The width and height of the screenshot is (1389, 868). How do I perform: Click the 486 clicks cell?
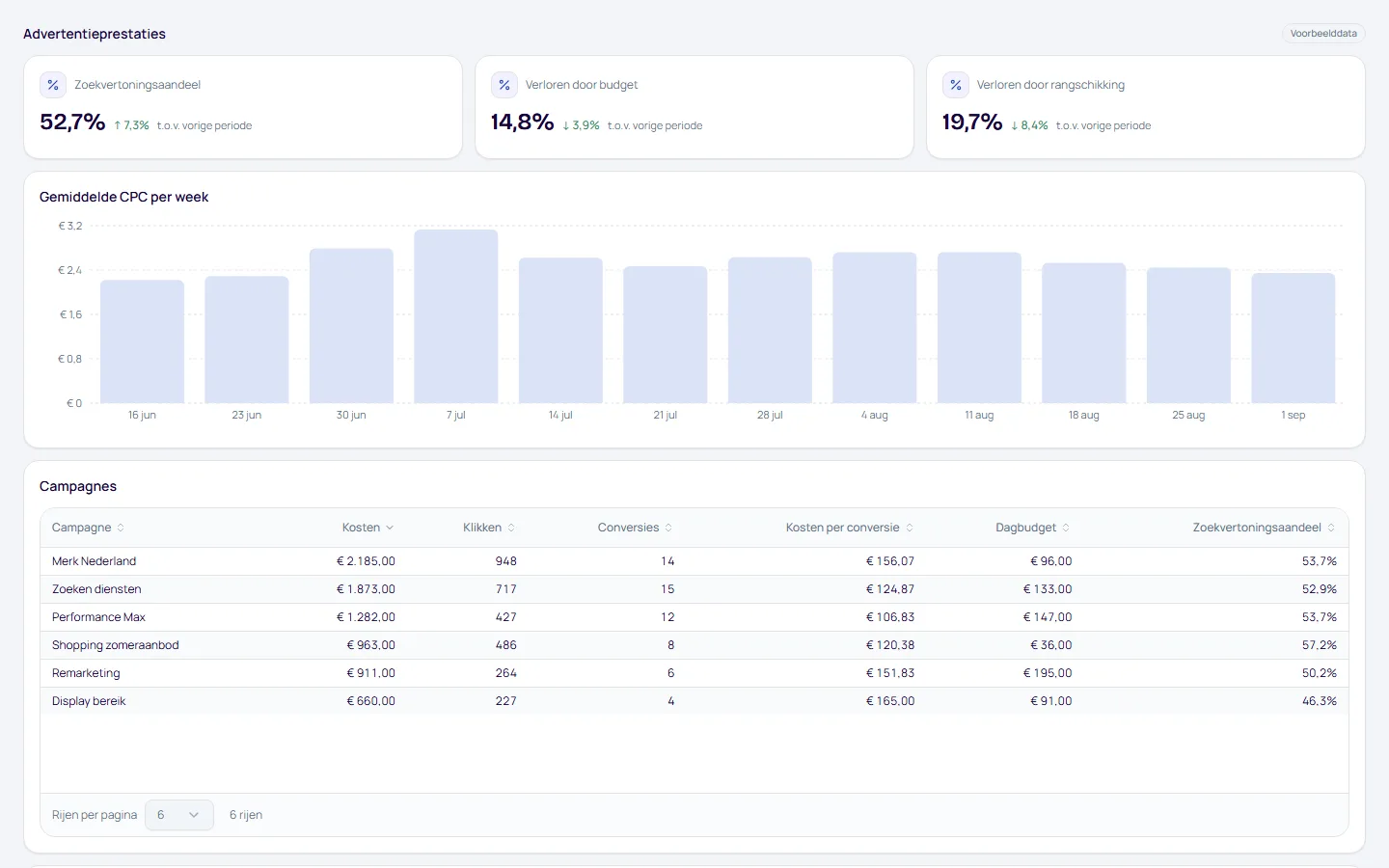(x=506, y=645)
